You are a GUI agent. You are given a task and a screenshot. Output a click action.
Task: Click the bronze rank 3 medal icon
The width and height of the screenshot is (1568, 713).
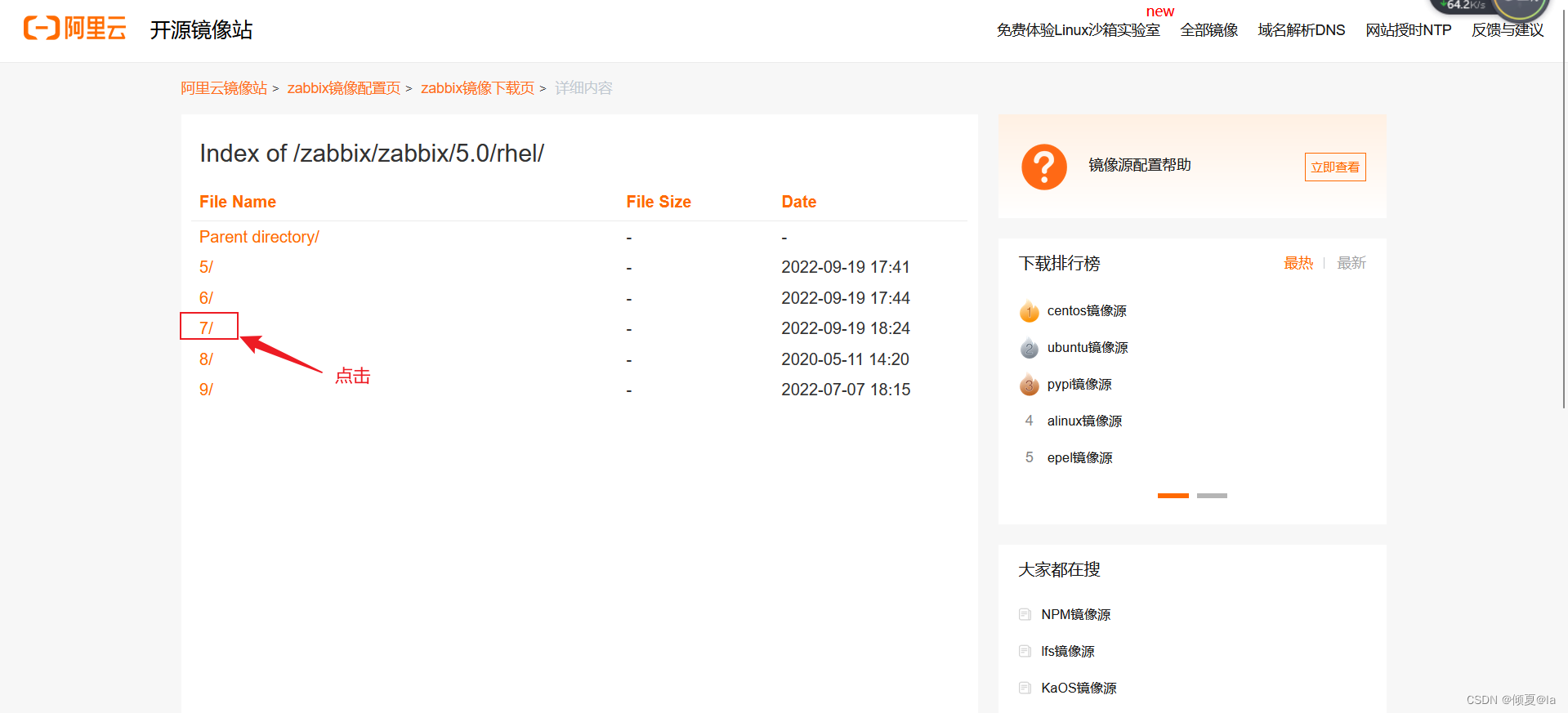1029,385
